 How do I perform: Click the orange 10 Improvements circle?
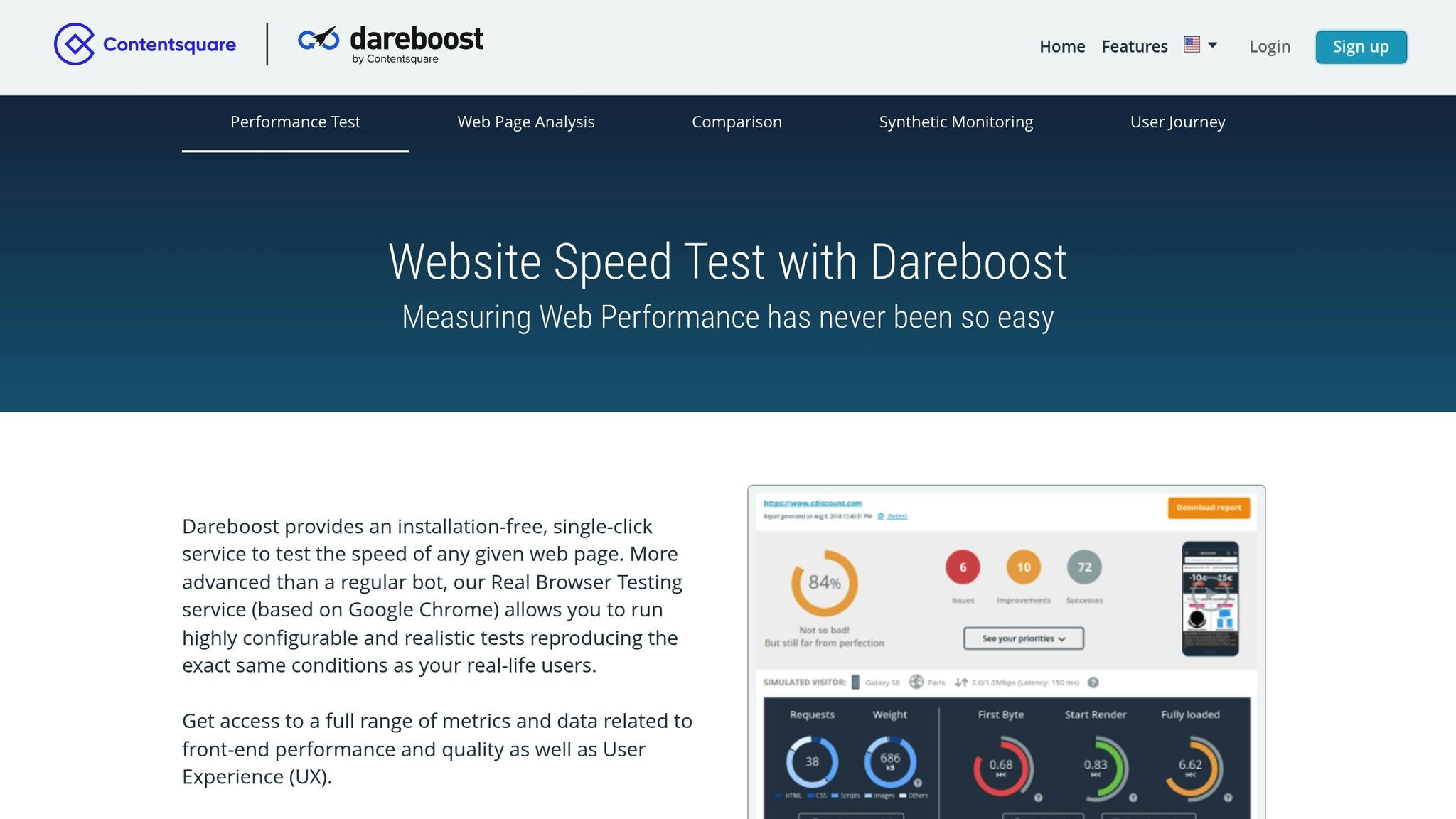[x=1024, y=567]
